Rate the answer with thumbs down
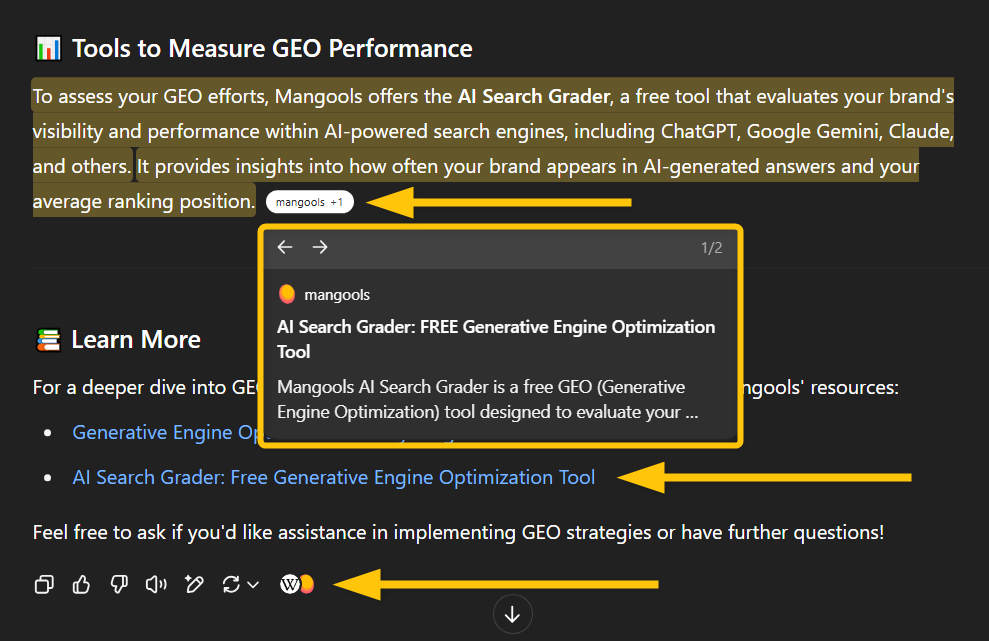Viewport: 989px width, 641px height. (119, 584)
